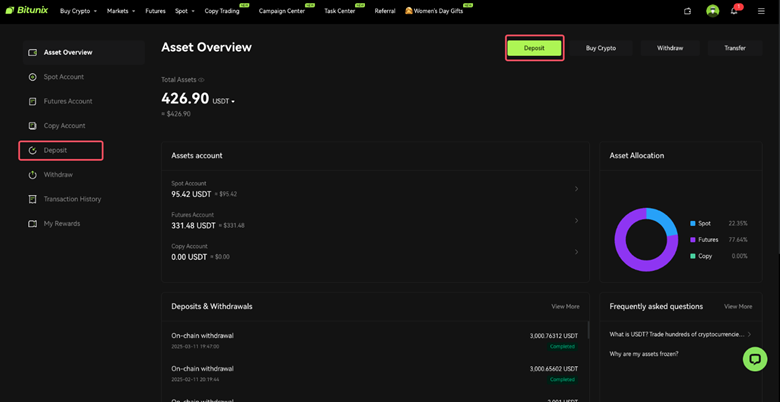780x402 pixels.
Task: Click the Transfer button
Action: click(734, 48)
